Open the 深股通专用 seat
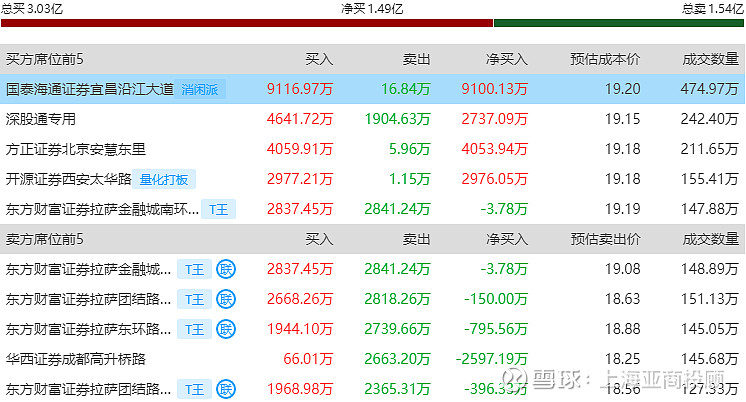This screenshot has width=746, height=402. pyautogui.click(x=41, y=119)
